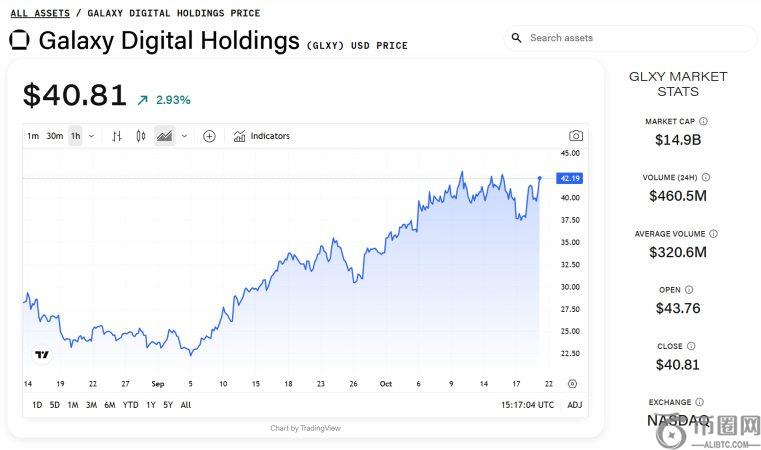Screen dimensions: 761x450
Task: Open chart time axis settings gear icon
Action: (x=572, y=383)
